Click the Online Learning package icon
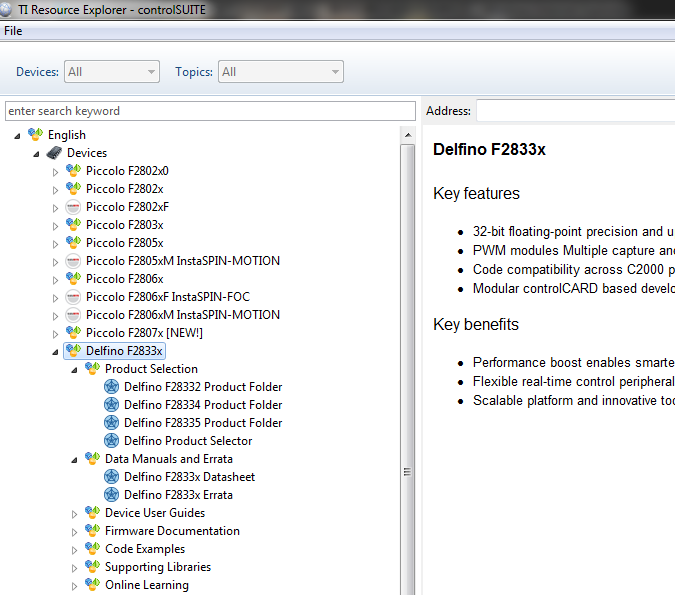The image size is (675, 595). pyautogui.click(x=92, y=585)
